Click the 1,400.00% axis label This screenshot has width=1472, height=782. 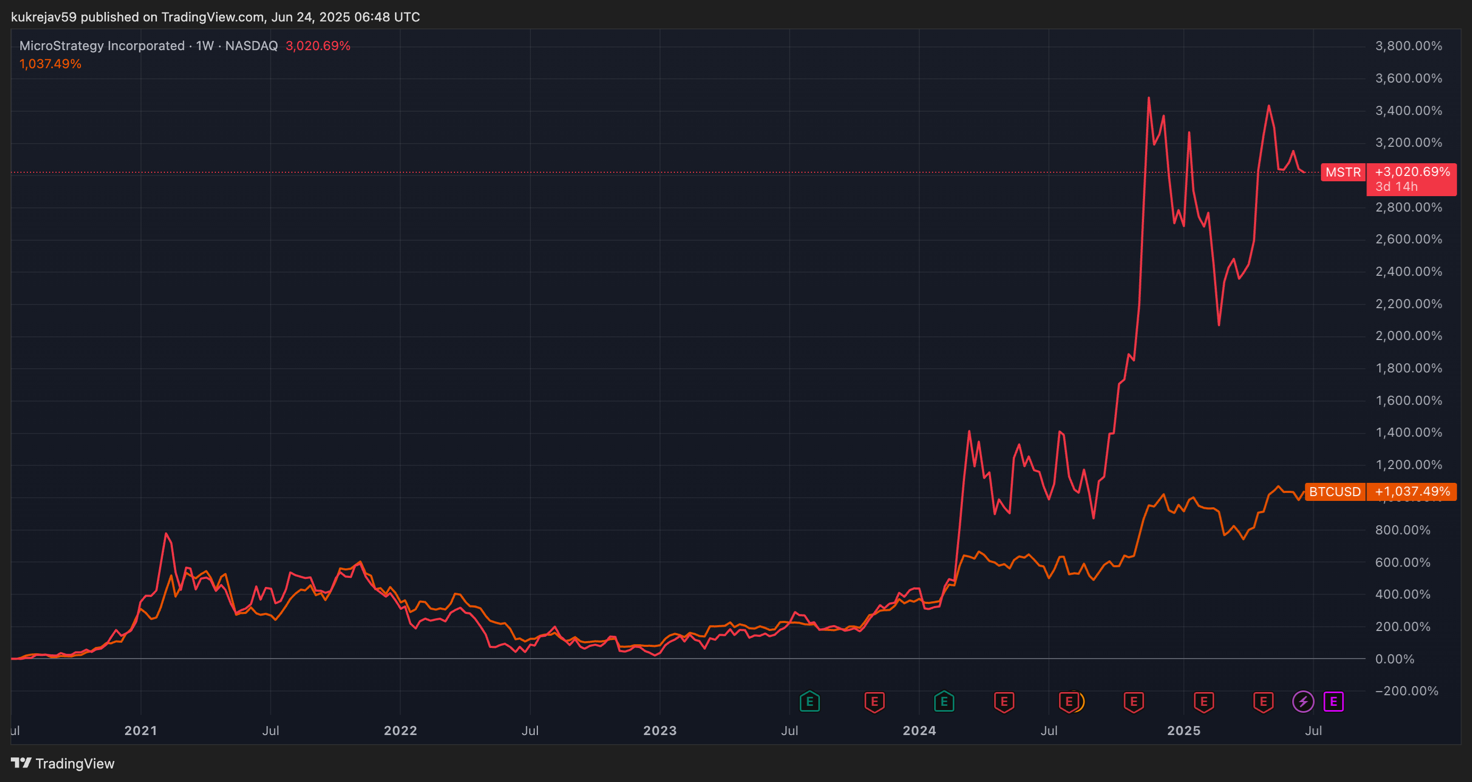click(x=1409, y=433)
